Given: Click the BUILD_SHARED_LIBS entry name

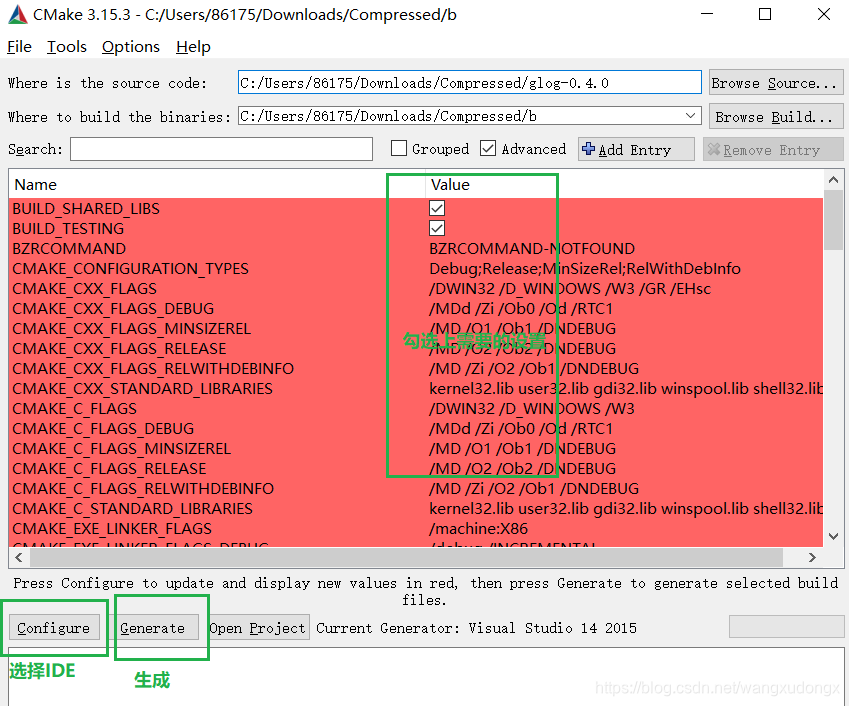Looking at the screenshot, I should tap(86, 208).
